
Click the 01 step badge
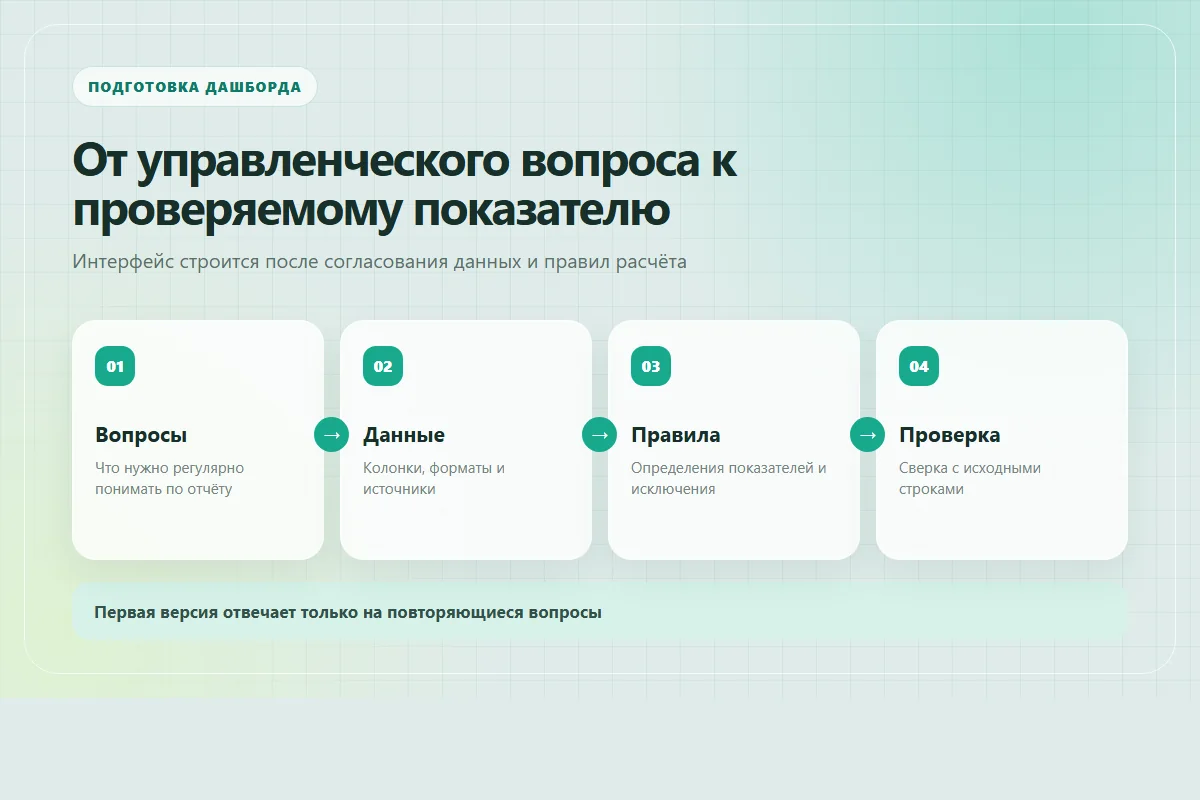click(x=115, y=366)
